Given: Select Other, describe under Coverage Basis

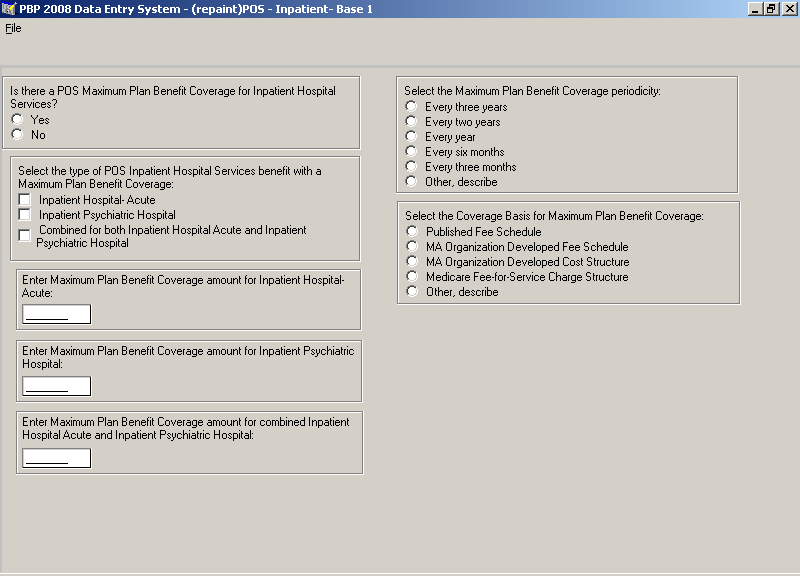Looking at the screenshot, I should click(412, 291).
